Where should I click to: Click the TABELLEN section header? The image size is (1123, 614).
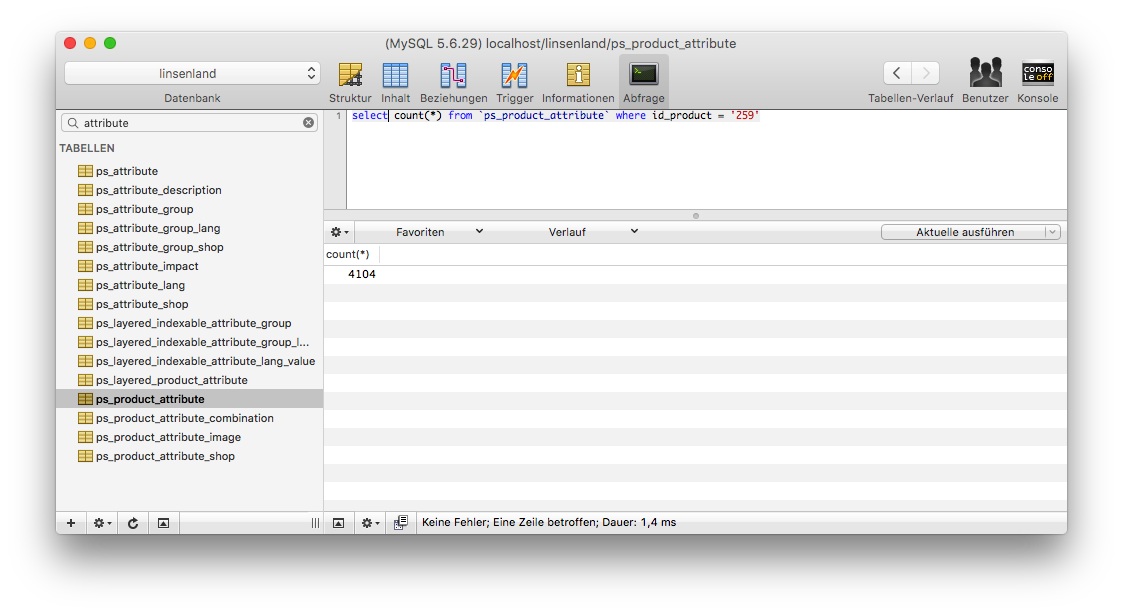[87, 148]
